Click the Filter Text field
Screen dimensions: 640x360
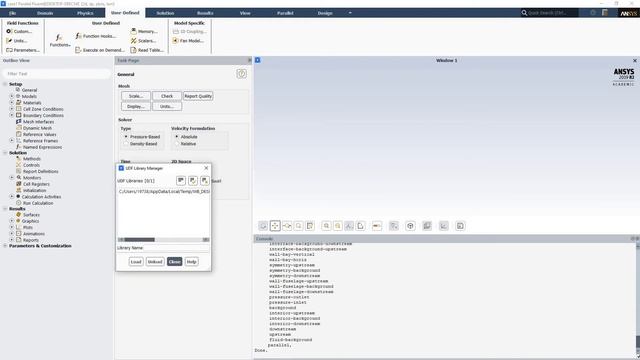56,74
